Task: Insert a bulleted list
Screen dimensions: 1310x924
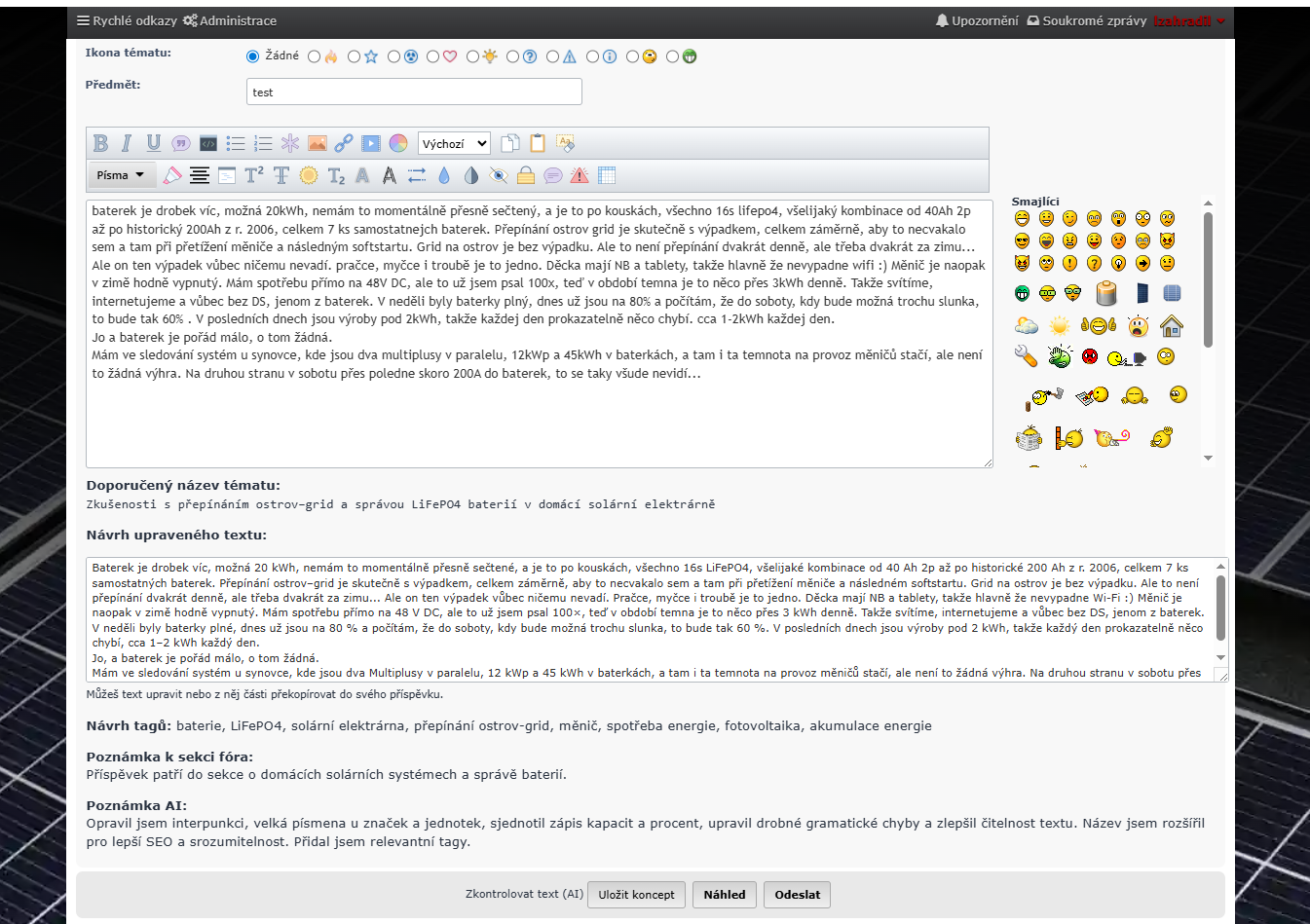Action: (x=236, y=143)
